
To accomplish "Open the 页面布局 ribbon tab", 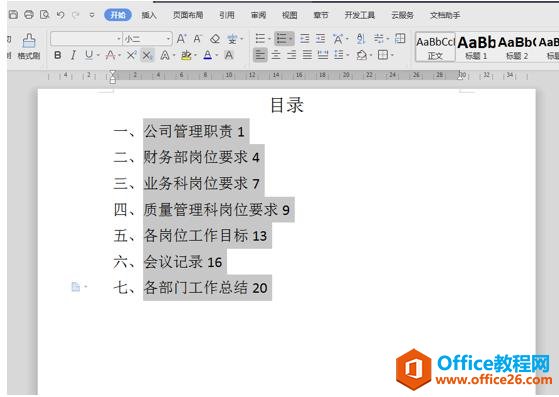I will [188, 15].
